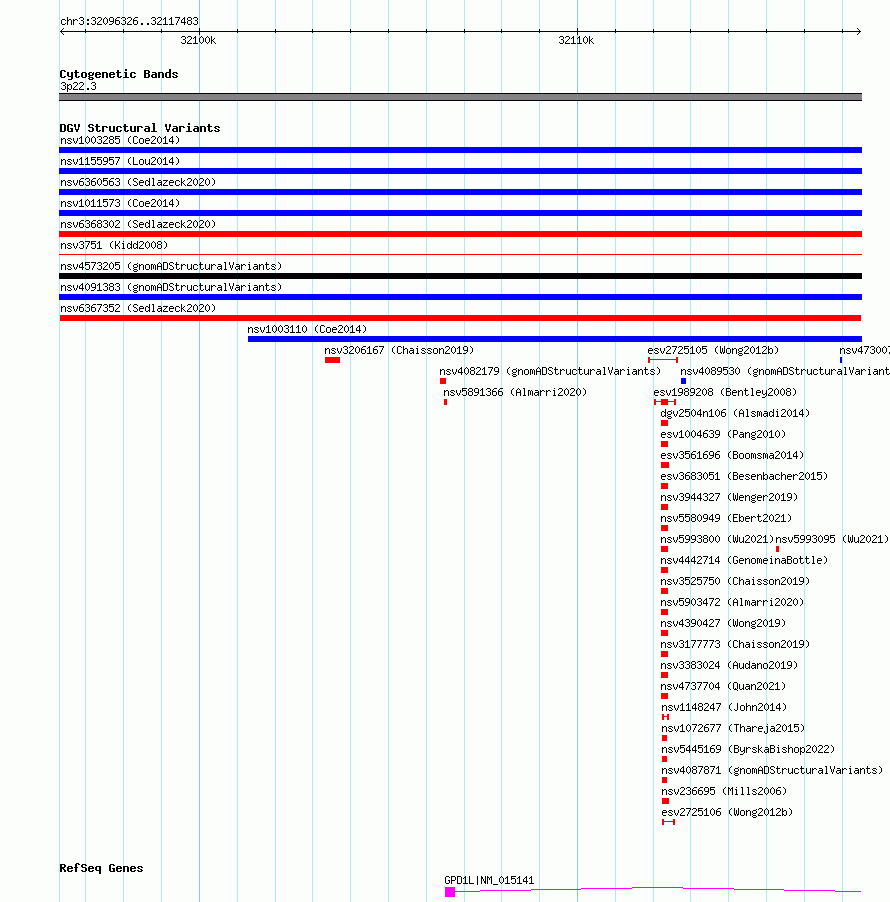Click esv1004639 (Pang2010) label

point(723,434)
